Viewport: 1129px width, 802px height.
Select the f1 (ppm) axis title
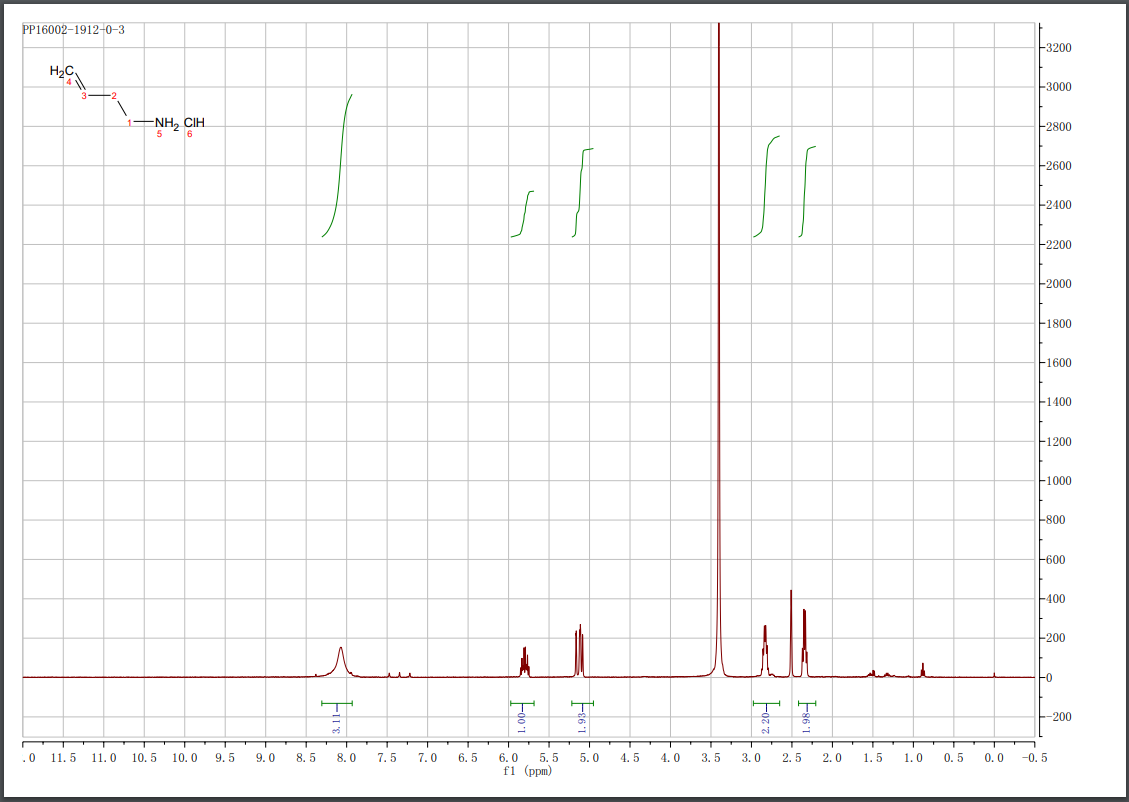coord(526,771)
